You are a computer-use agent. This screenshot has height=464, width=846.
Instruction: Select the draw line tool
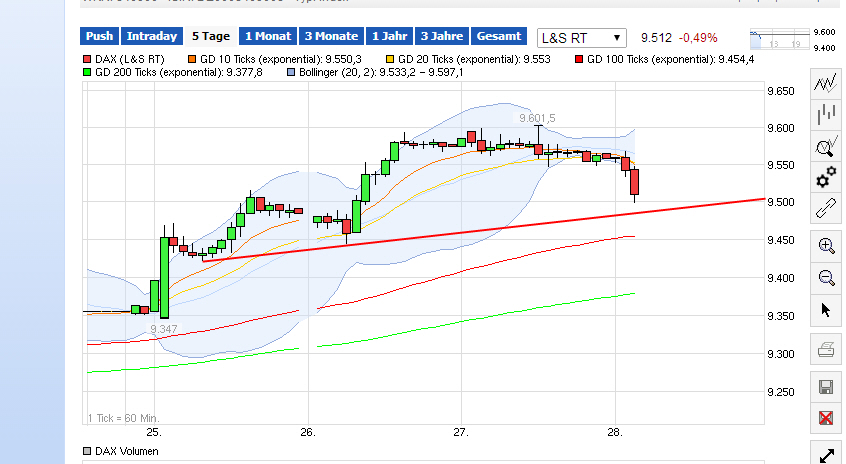[825, 208]
